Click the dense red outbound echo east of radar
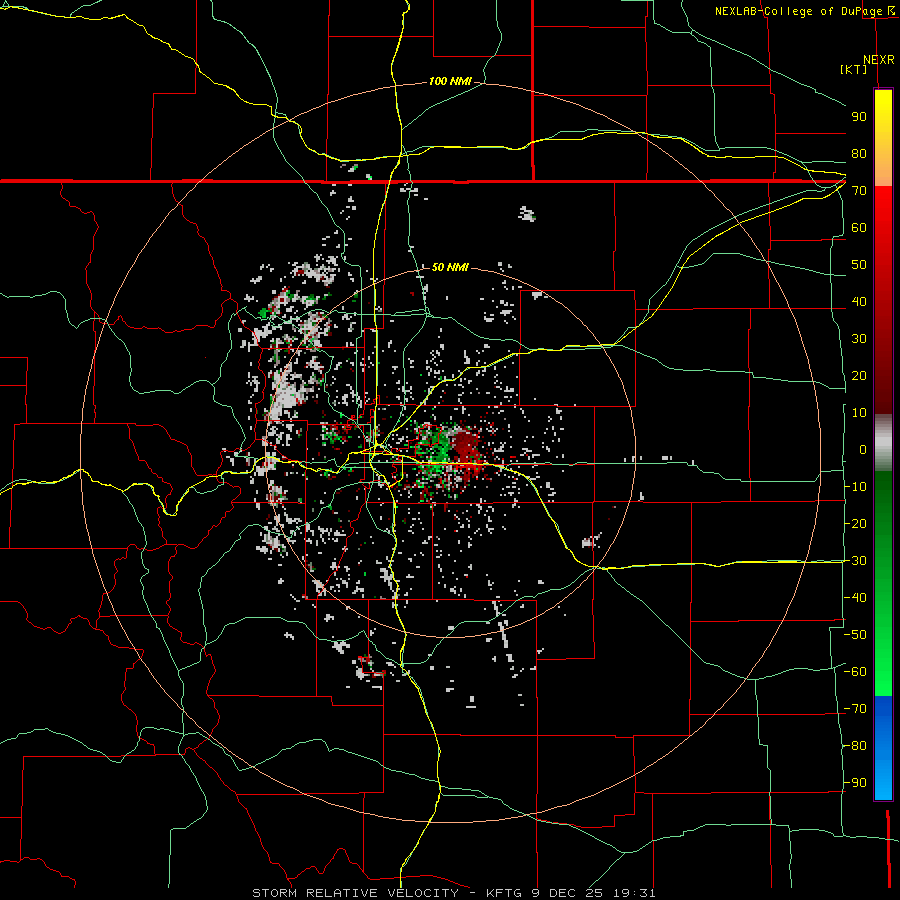This screenshot has height=900, width=900. click(x=466, y=449)
